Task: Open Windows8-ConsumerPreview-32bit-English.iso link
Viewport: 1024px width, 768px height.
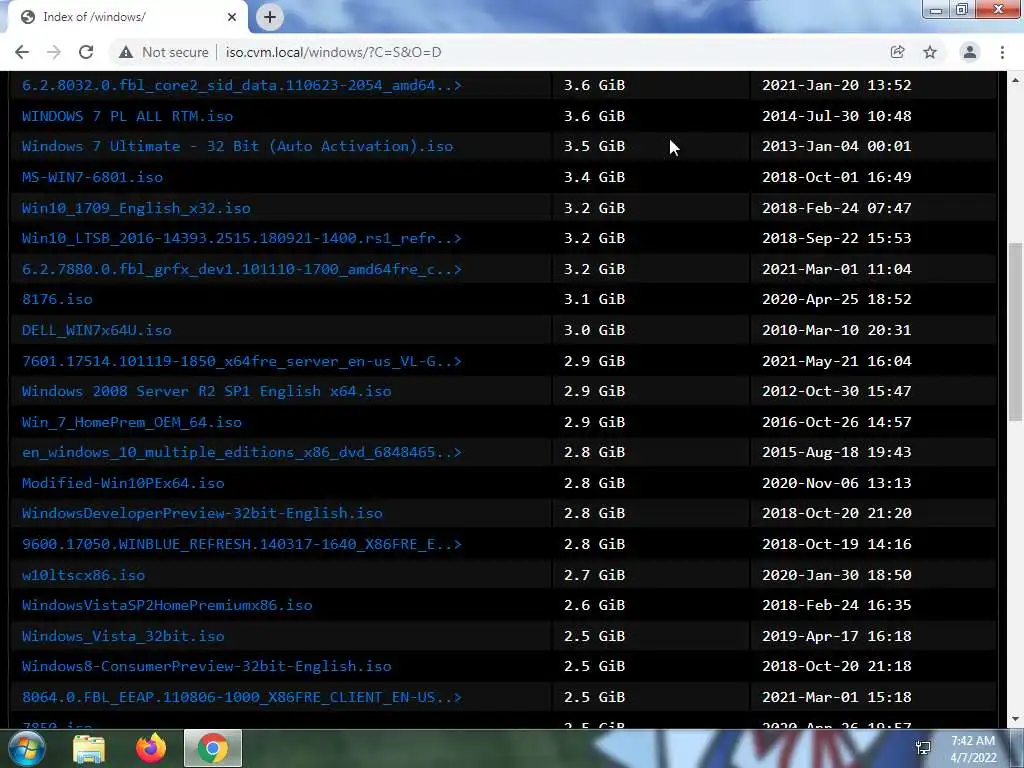Action: (206, 666)
